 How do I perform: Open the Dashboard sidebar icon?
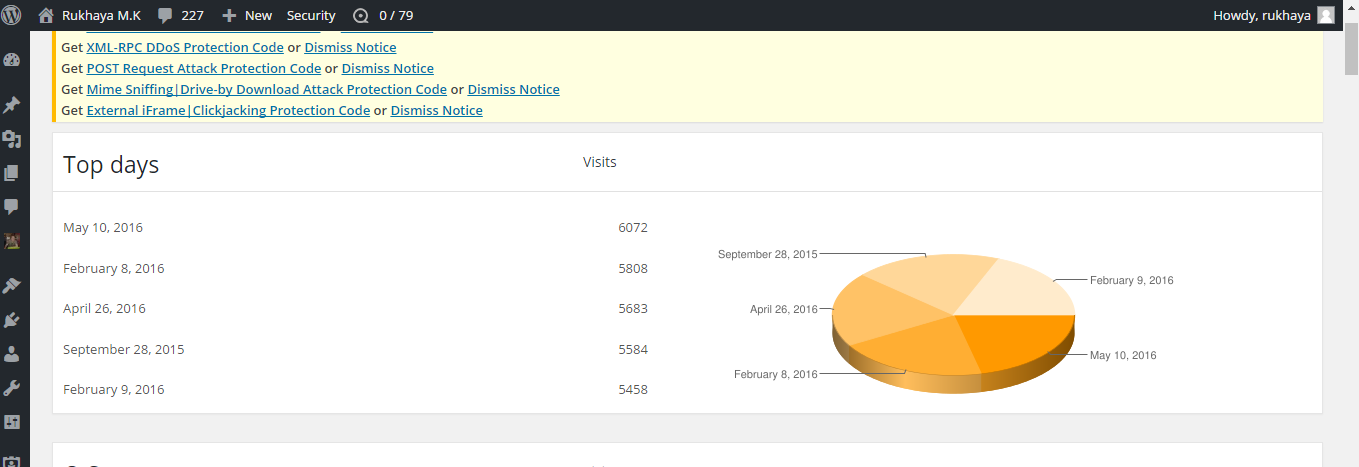[12, 60]
